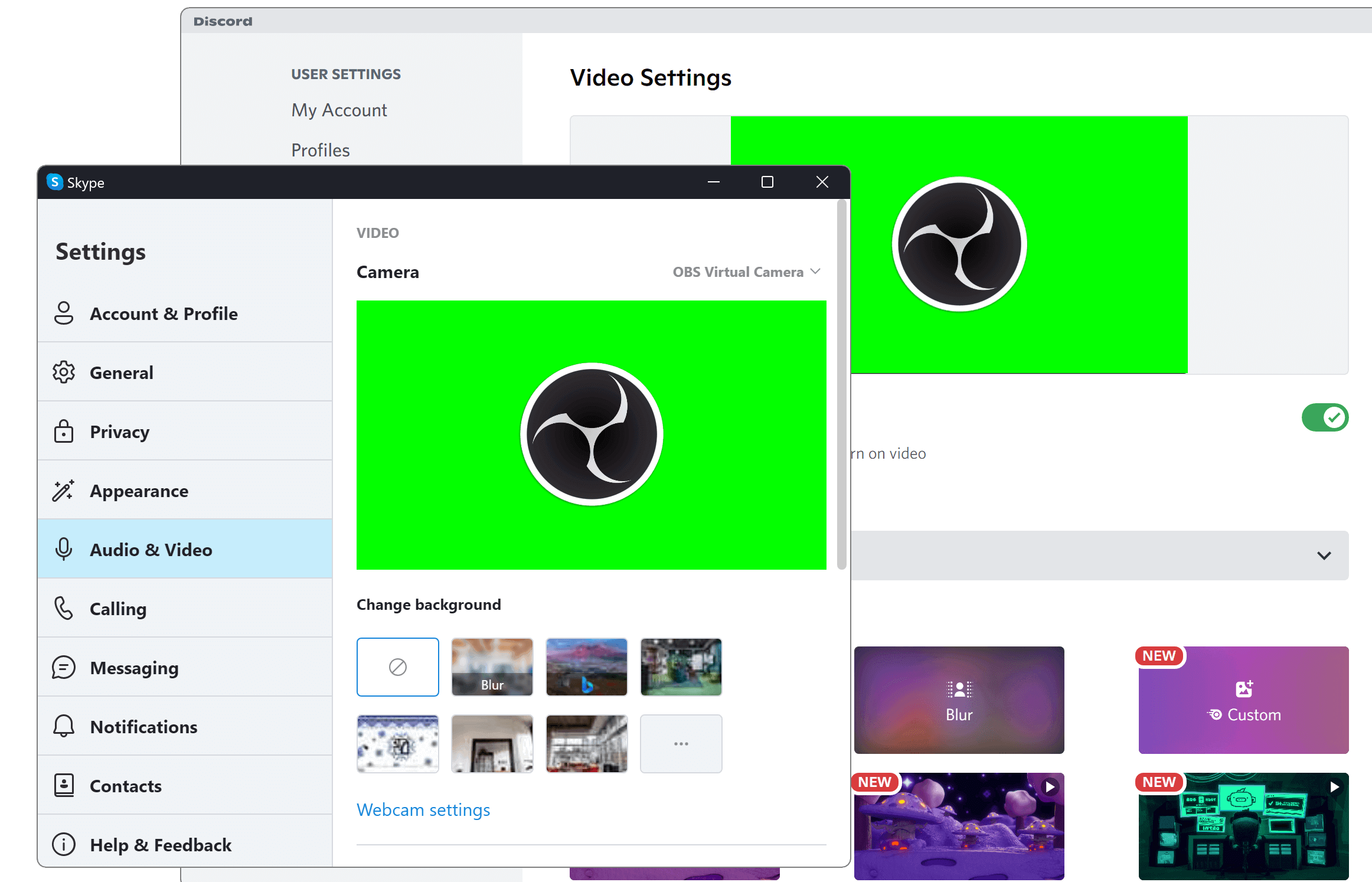Click the Account & Profile icon in Skype

(x=64, y=312)
